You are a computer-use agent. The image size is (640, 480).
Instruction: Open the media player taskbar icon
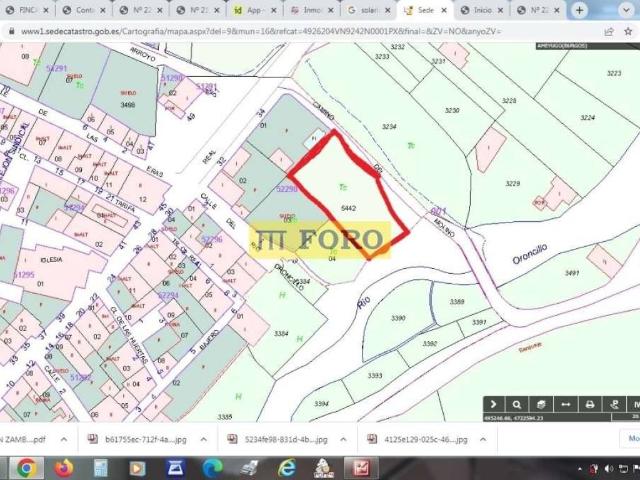(x=138, y=469)
